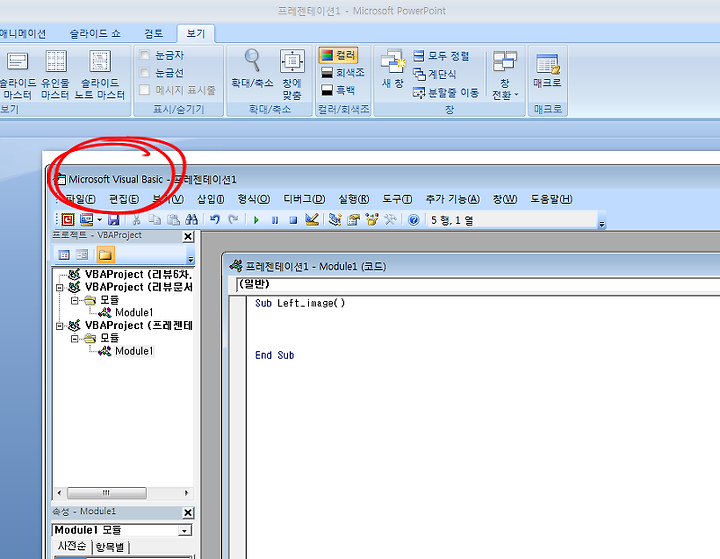Toggle Folders icon in project panel
The image size is (720, 559).
(105, 254)
